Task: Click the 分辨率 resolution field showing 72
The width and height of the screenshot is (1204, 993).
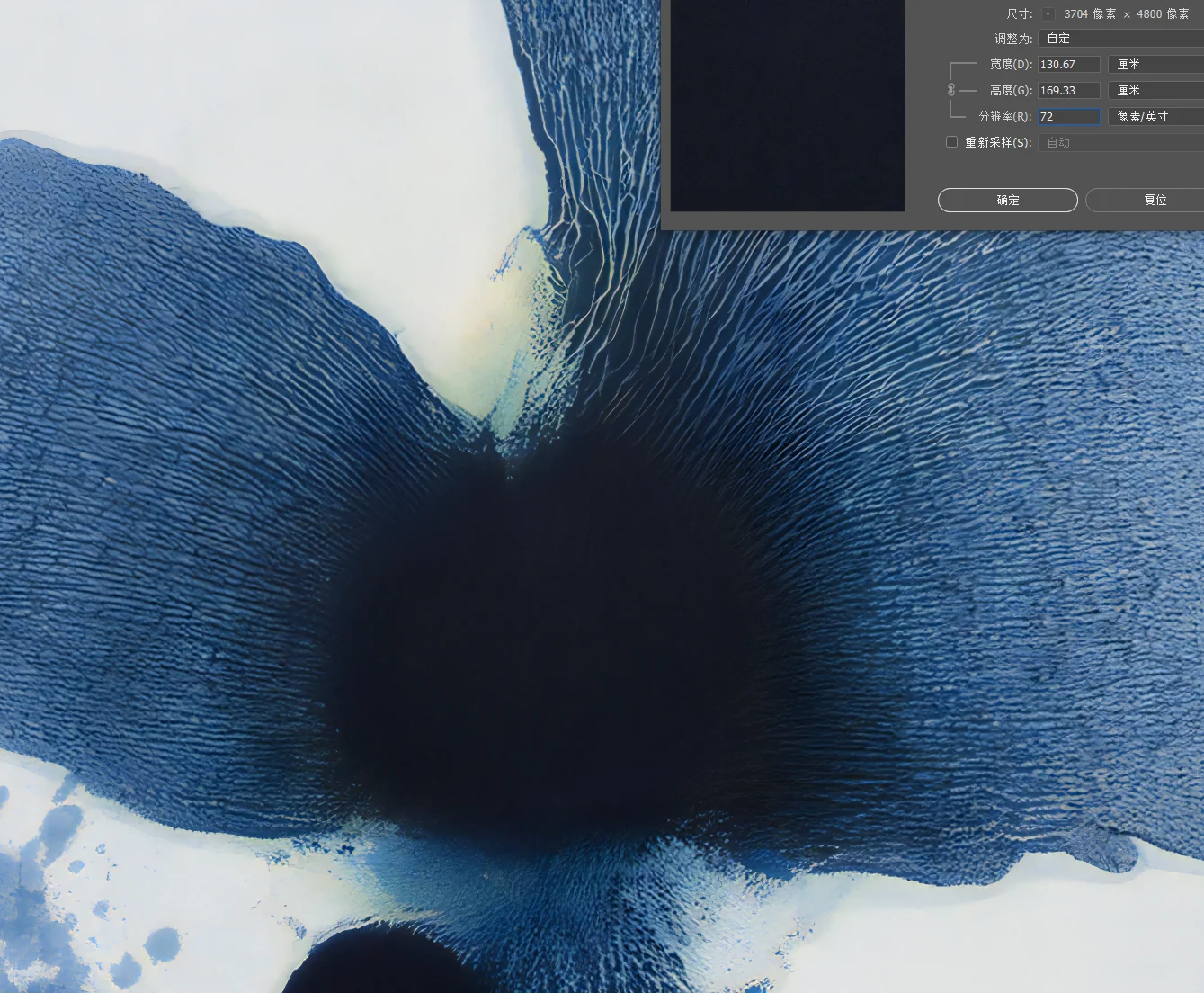Action: tap(1068, 117)
